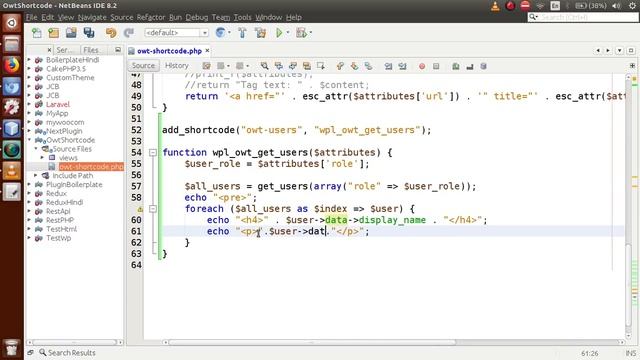640x360 pixels.
Task: Launch Firefox from the Ubuntu dock
Action: (11, 65)
